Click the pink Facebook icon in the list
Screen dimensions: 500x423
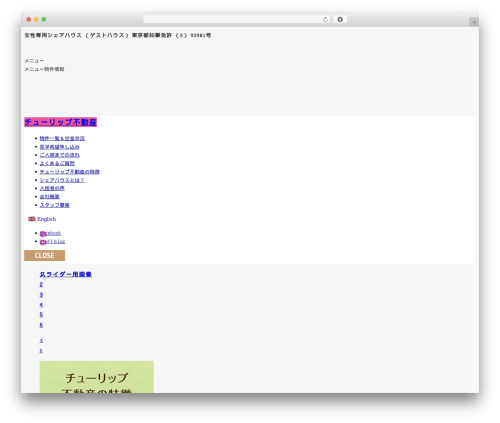pyautogui.click(x=43, y=234)
